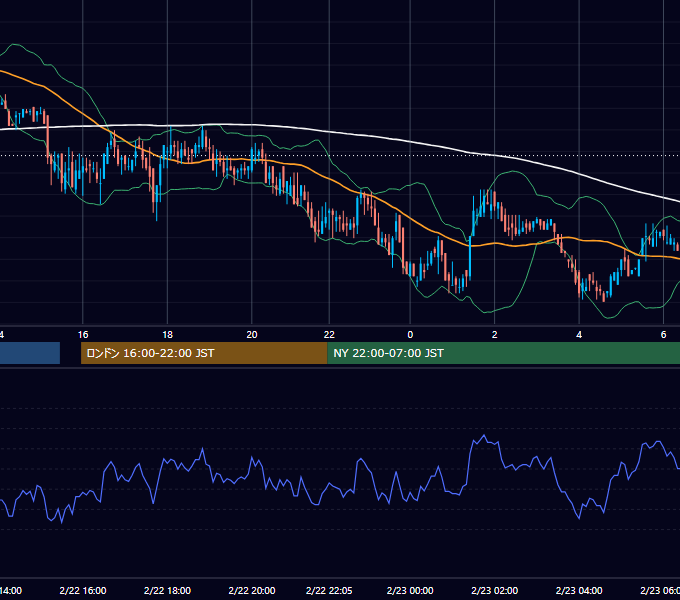Click the 2/23 02:00 time label
This screenshot has width=680, height=600.
[494, 590]
